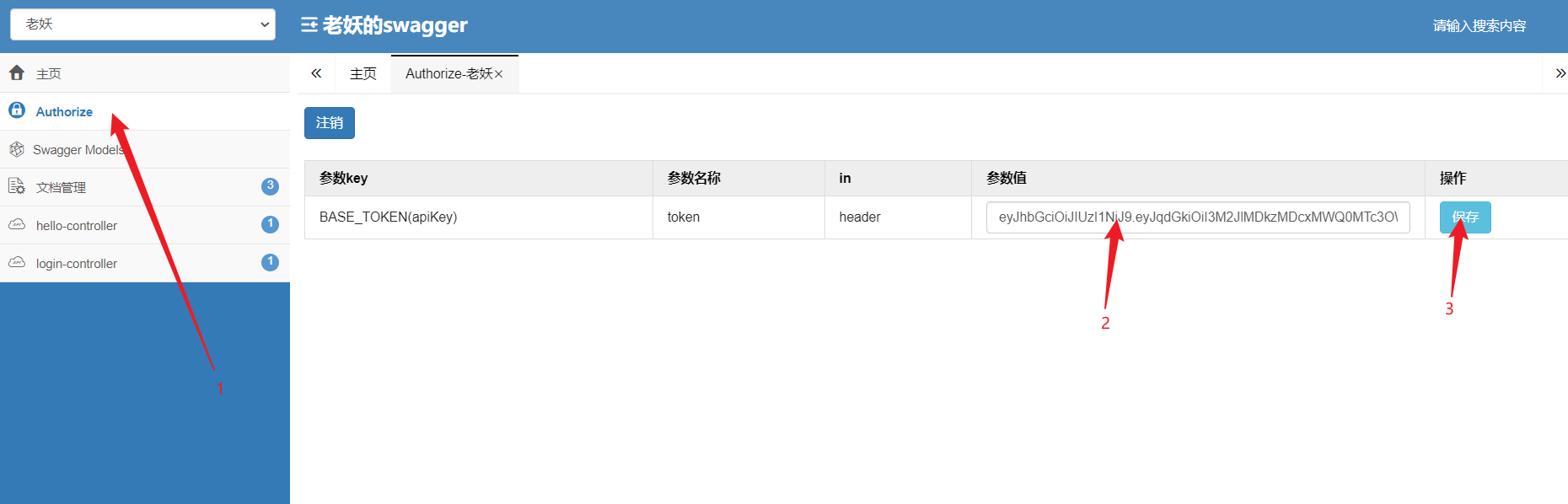Click the 参数名称 column header
This screenshot has height=504, width=1568.
(x=738, y=178)
